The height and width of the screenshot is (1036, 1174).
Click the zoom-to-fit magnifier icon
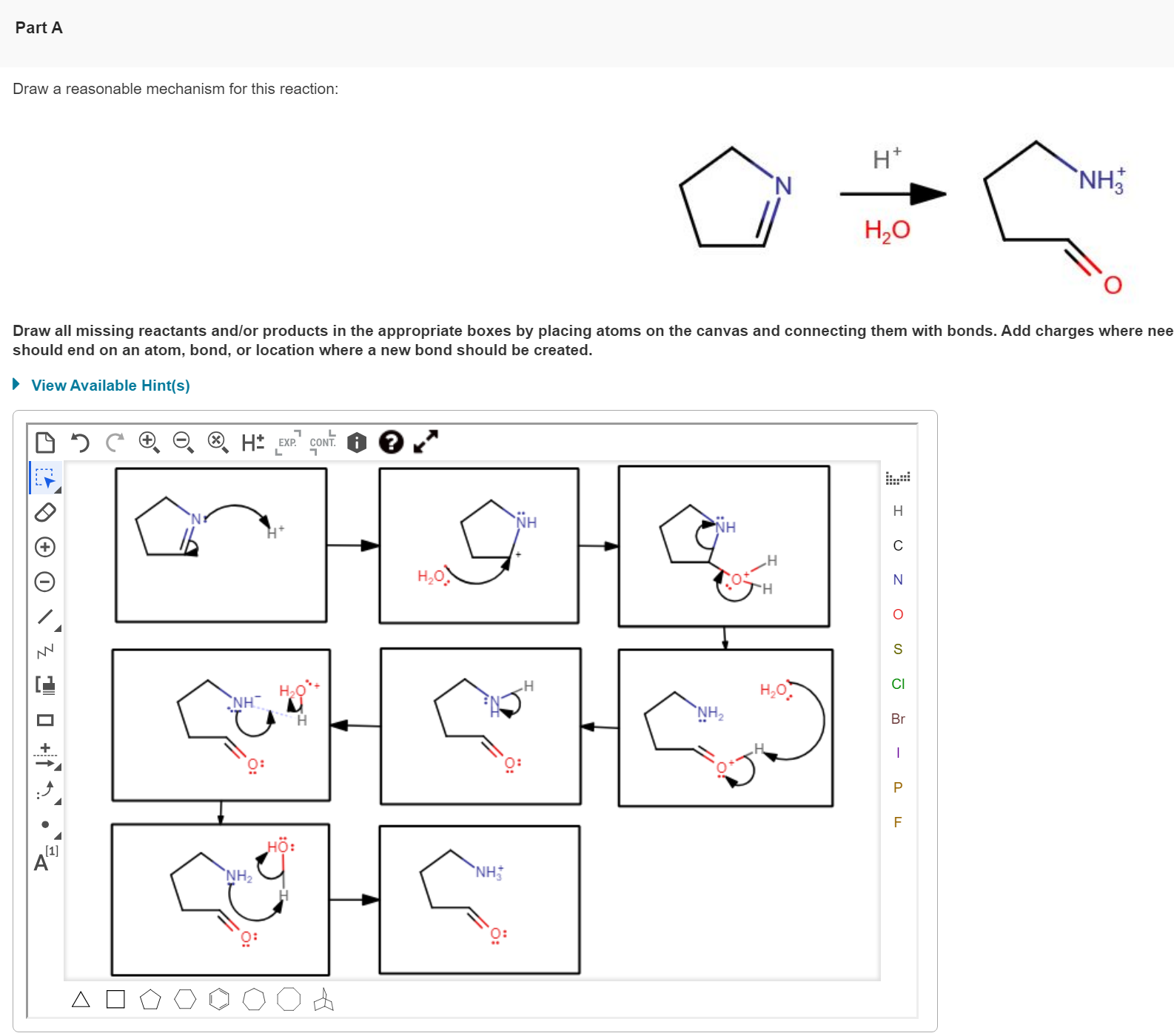(x=218, y=443)
